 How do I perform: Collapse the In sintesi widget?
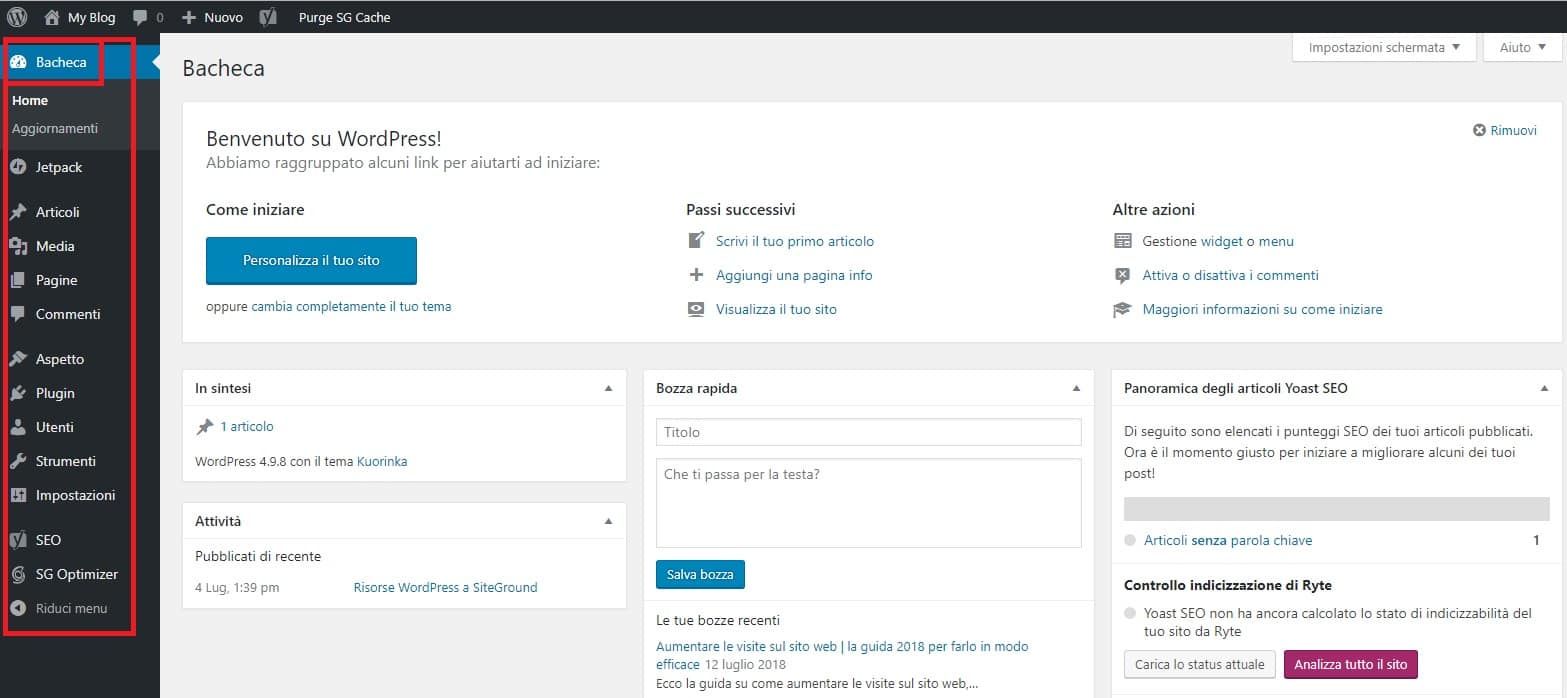(x=608, y=388)
